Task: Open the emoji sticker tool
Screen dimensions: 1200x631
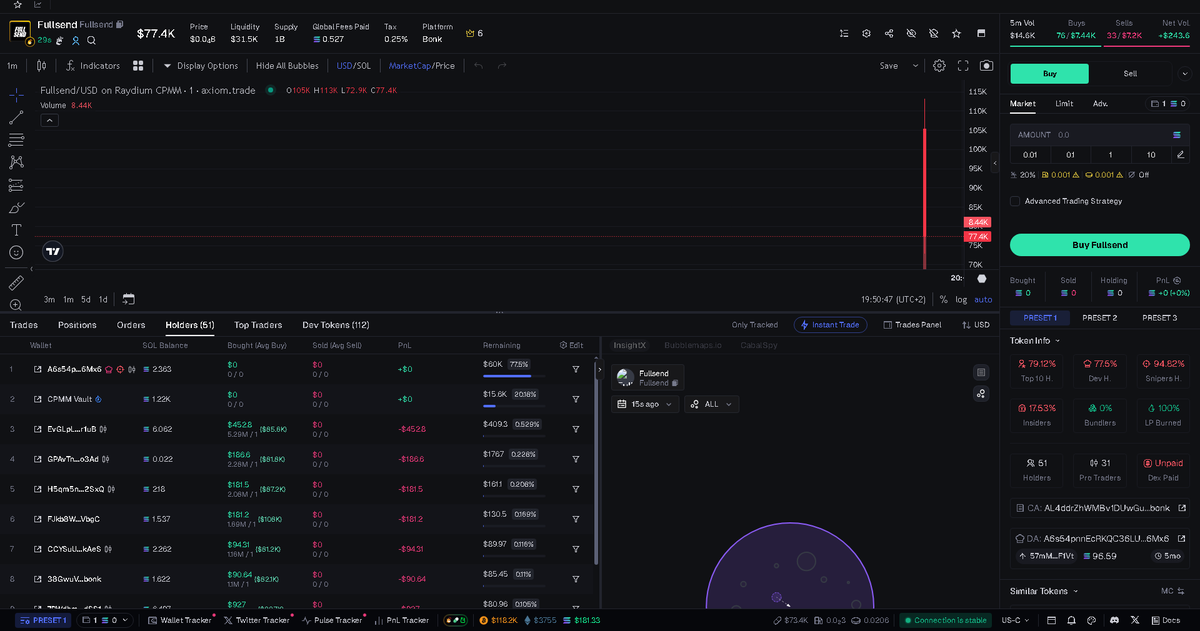Action: pyautogui.click(x=16, y=253)
